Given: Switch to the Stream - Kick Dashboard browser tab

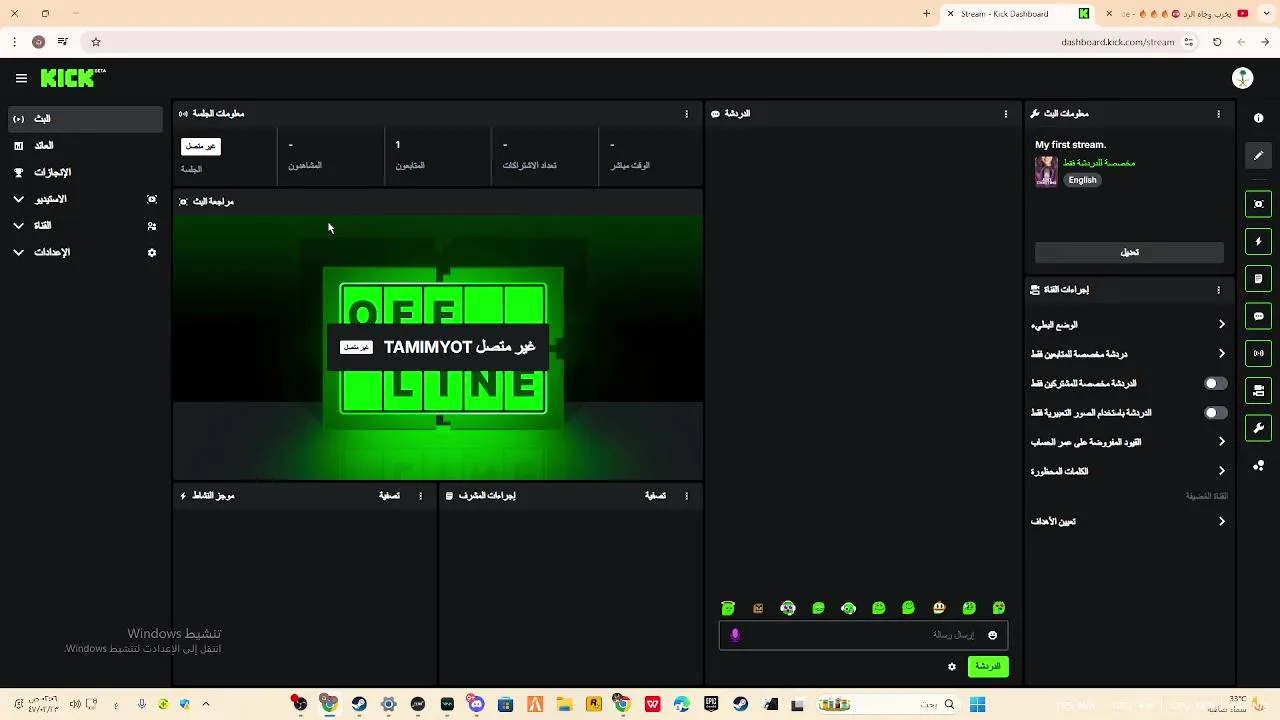Looking at the screenshot, I should [1018, 14].
